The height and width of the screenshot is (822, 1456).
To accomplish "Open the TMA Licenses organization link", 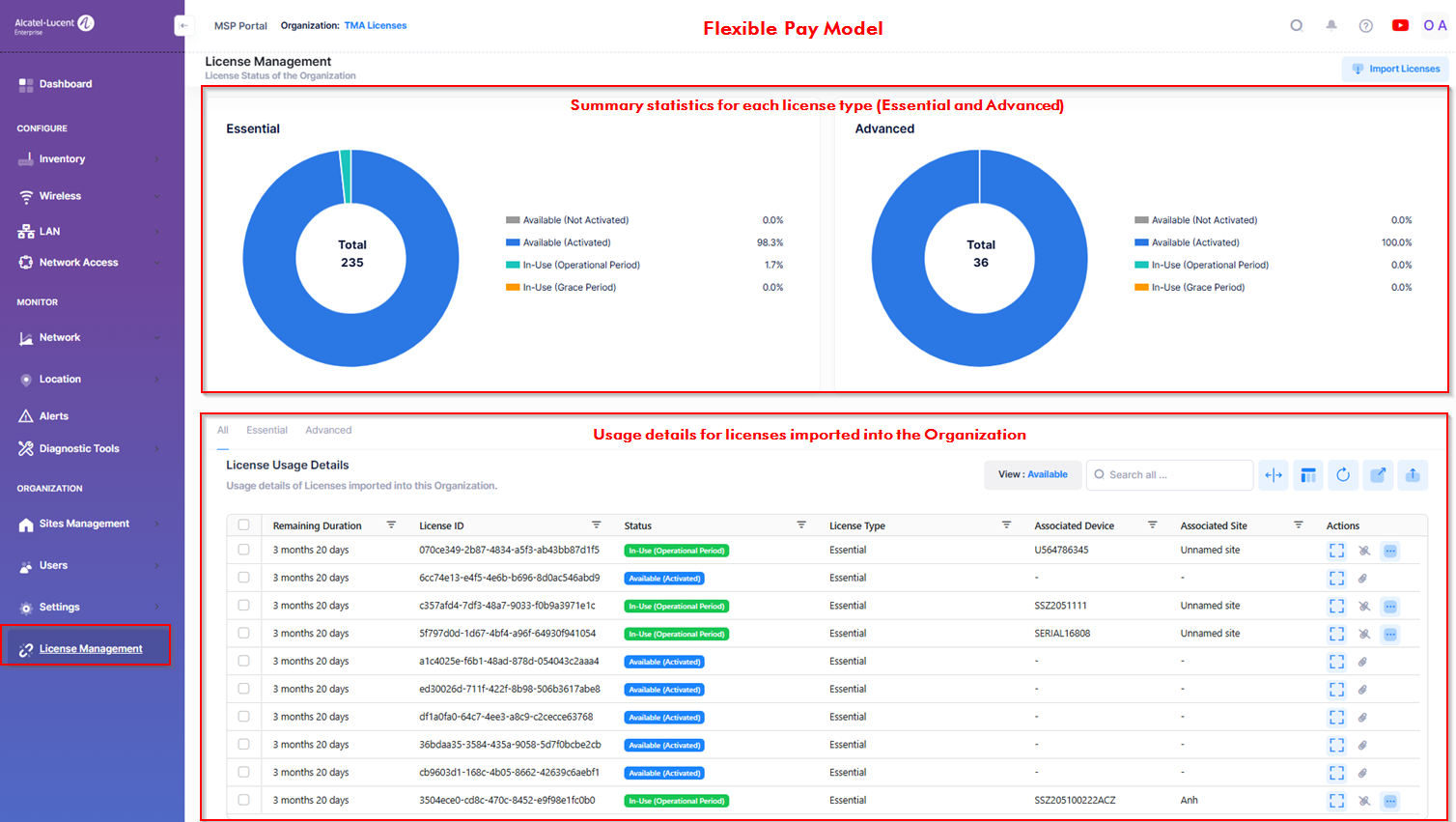I will [x=376, y=26].
